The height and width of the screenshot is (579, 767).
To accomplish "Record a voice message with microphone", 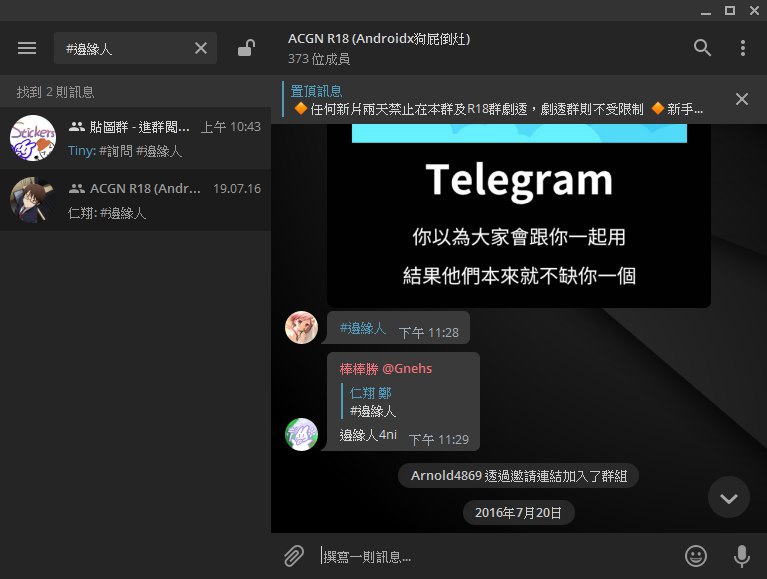I will (x=742, y=556).
